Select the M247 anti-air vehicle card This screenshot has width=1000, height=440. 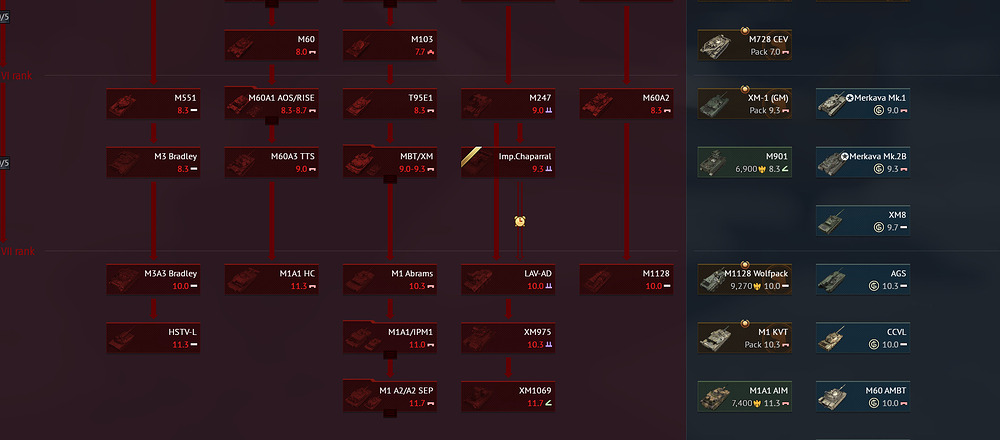tap(508, 103)
